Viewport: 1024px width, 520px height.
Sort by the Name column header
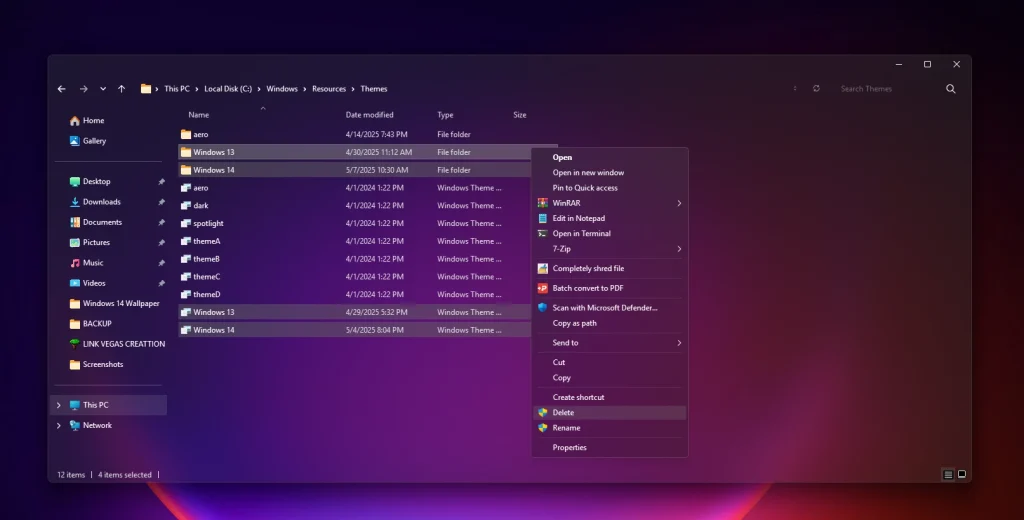coord(199,114)
